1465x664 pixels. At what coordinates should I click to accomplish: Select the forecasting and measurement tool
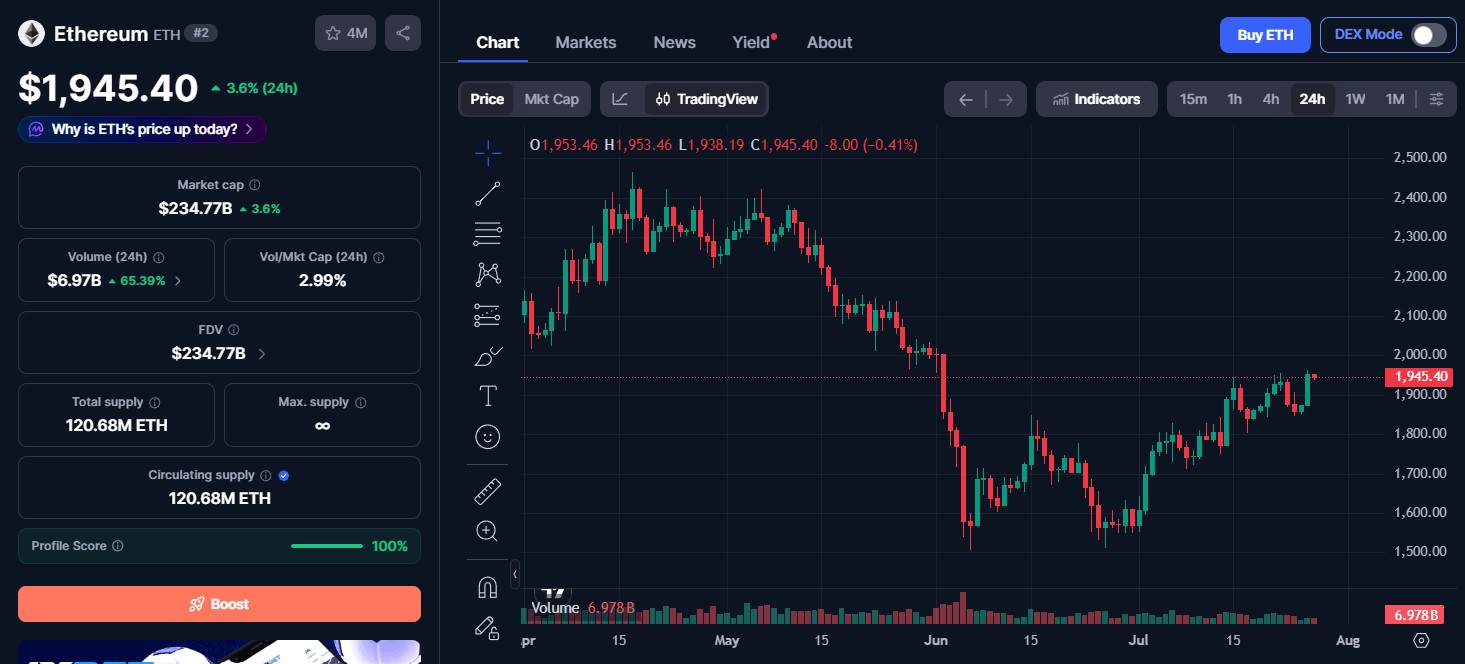[x=488, y=315]
